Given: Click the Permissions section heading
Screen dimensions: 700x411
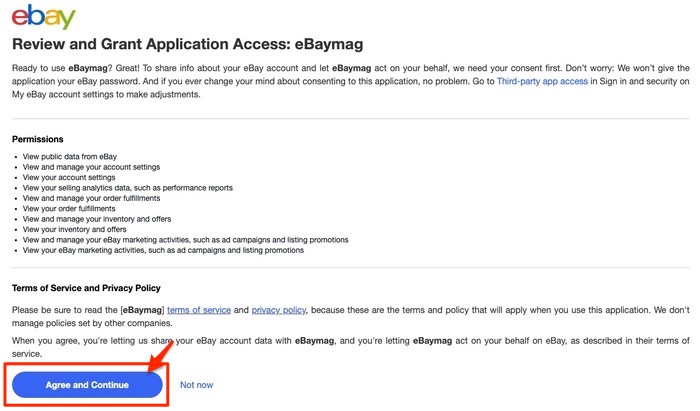Looking at the screenshot, I should click(38, 139).
